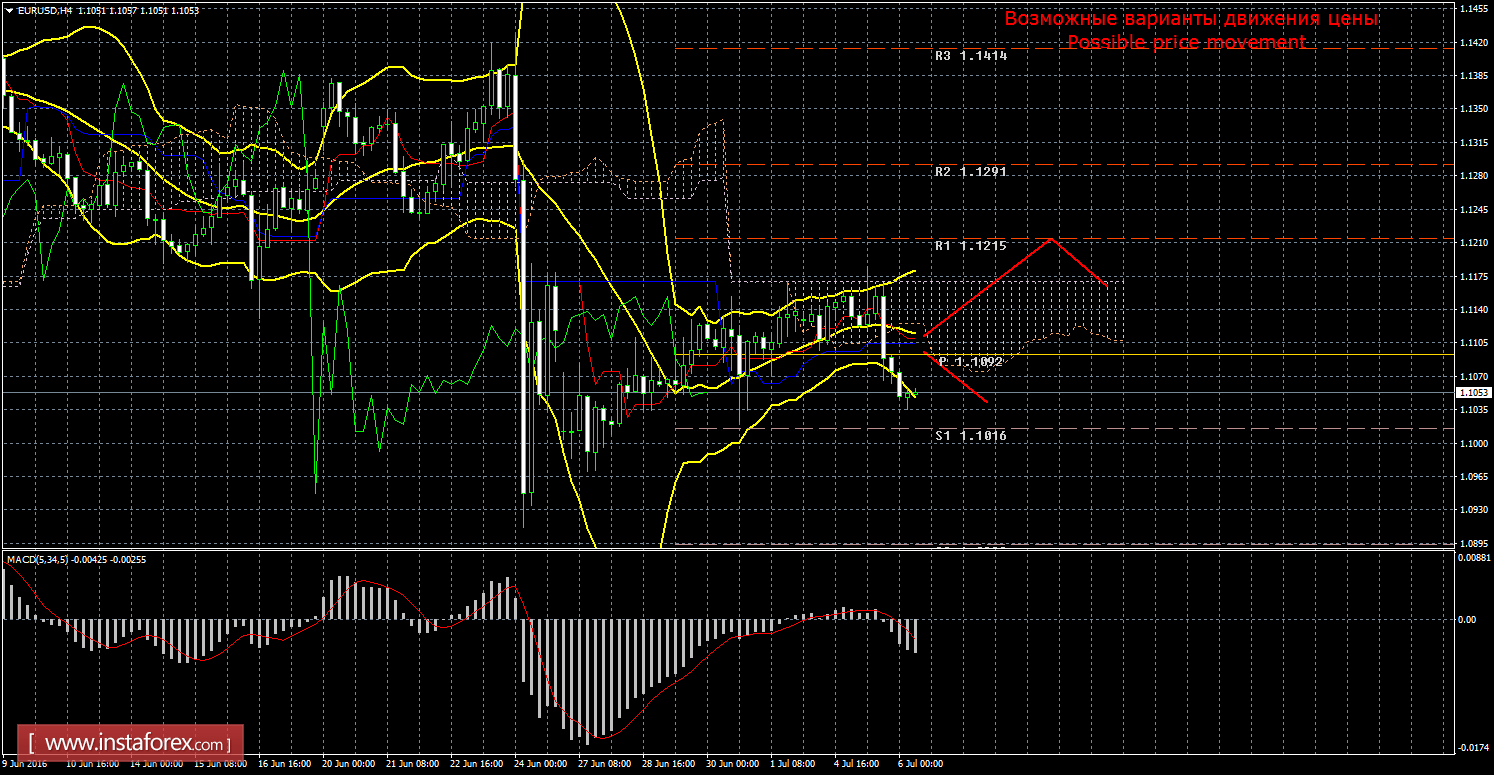1494x775 pixels.
Task: Click price axis value 1.1245
Action: click(x=1474, y=209)
